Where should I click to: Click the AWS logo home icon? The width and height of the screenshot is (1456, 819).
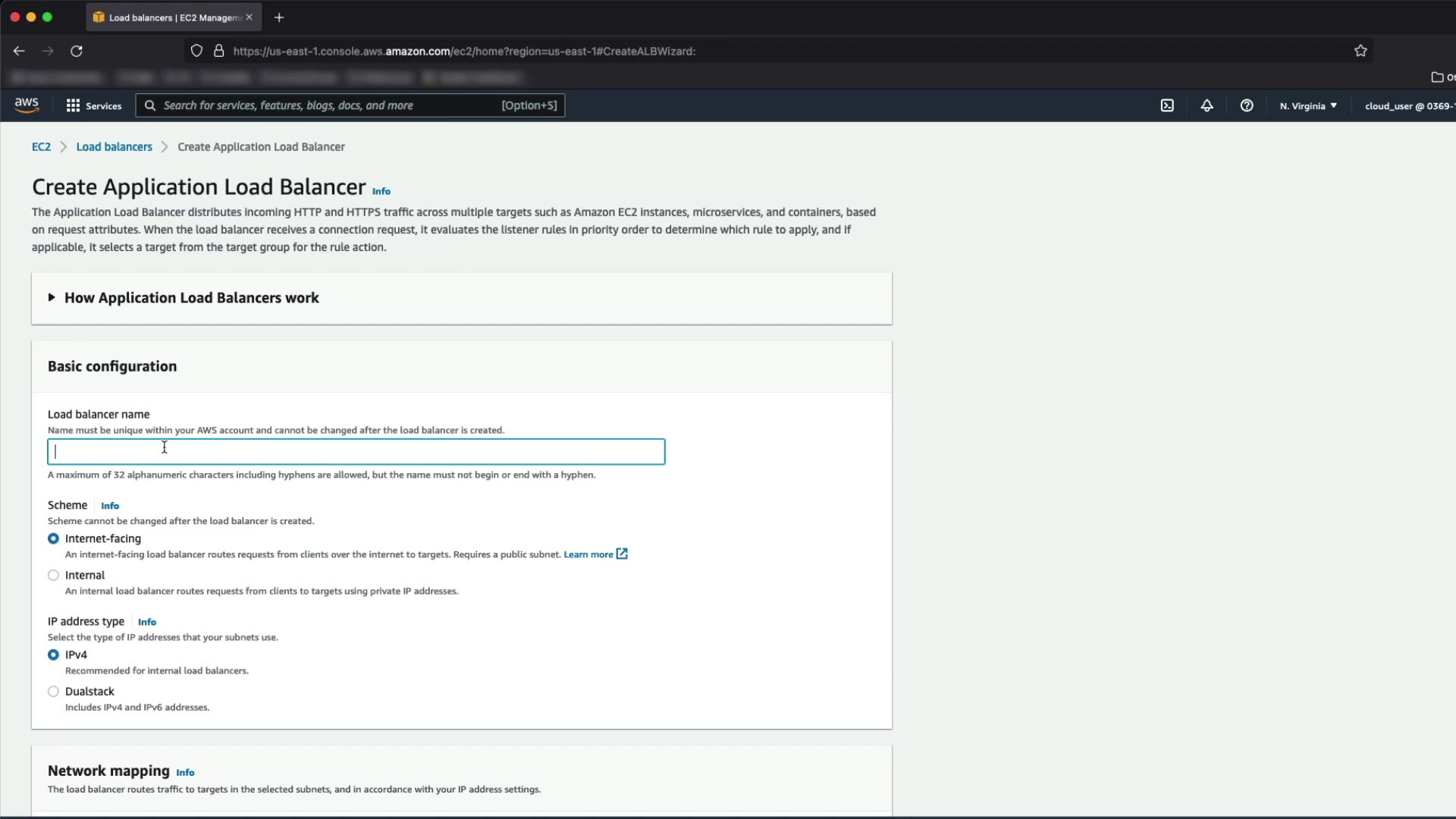[x=27, y=105]
